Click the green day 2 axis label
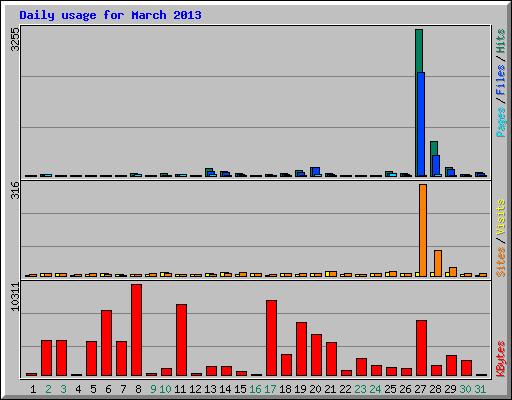This screenshot has height=400, width=512. tap(48, 389)
